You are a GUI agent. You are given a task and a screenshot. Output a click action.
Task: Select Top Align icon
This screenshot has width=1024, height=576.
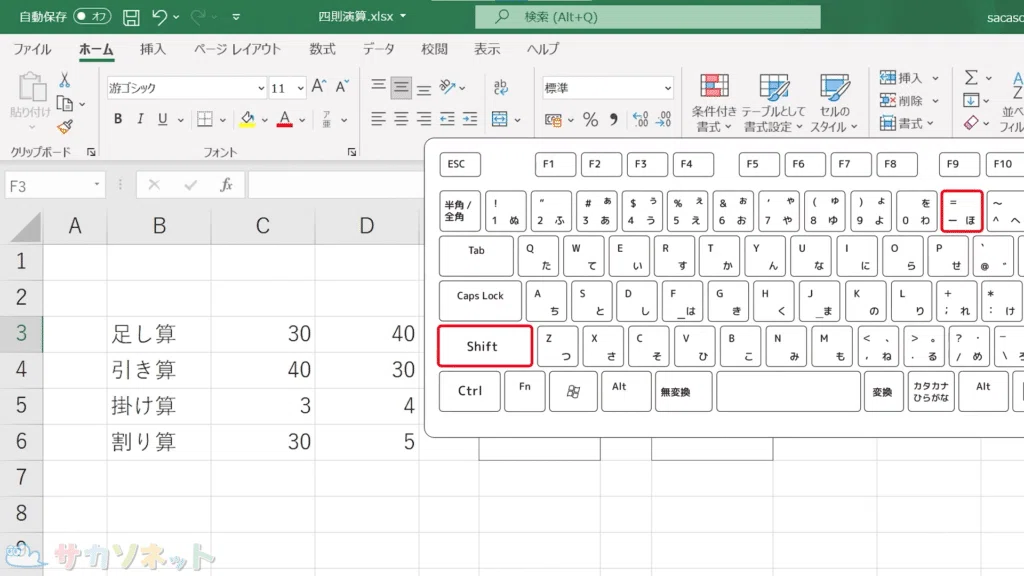pos(378,87)
